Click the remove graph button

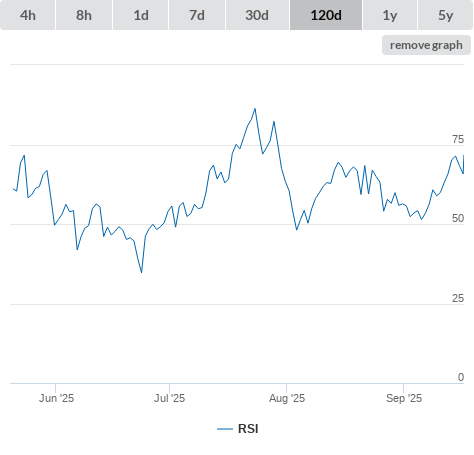pyautogui.click(x=426, y=45)
